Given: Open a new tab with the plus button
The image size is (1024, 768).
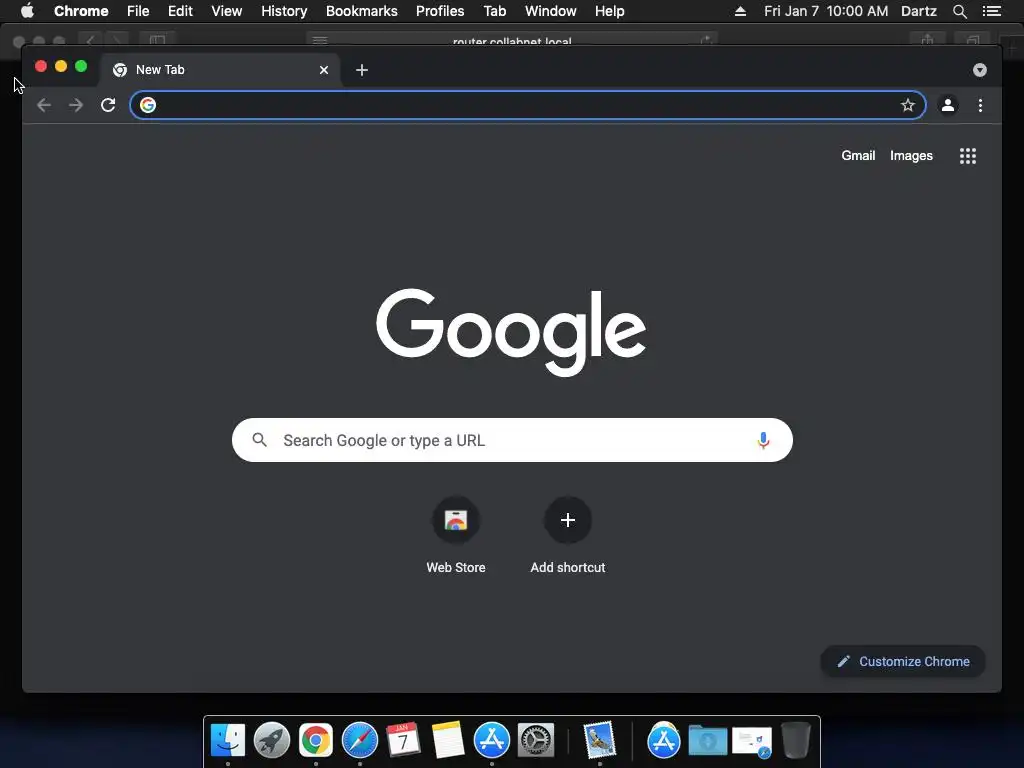Looking at the screenshot, I should (x=362, y=70).
